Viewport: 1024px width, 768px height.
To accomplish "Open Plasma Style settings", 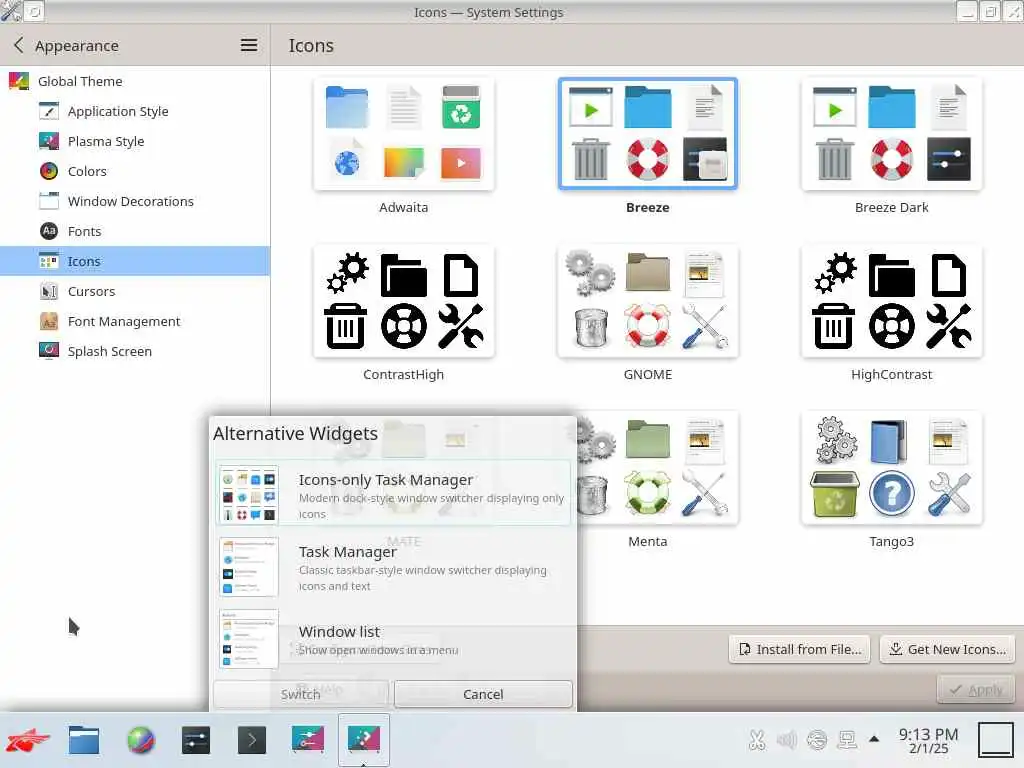I will [x=135, y=141].
